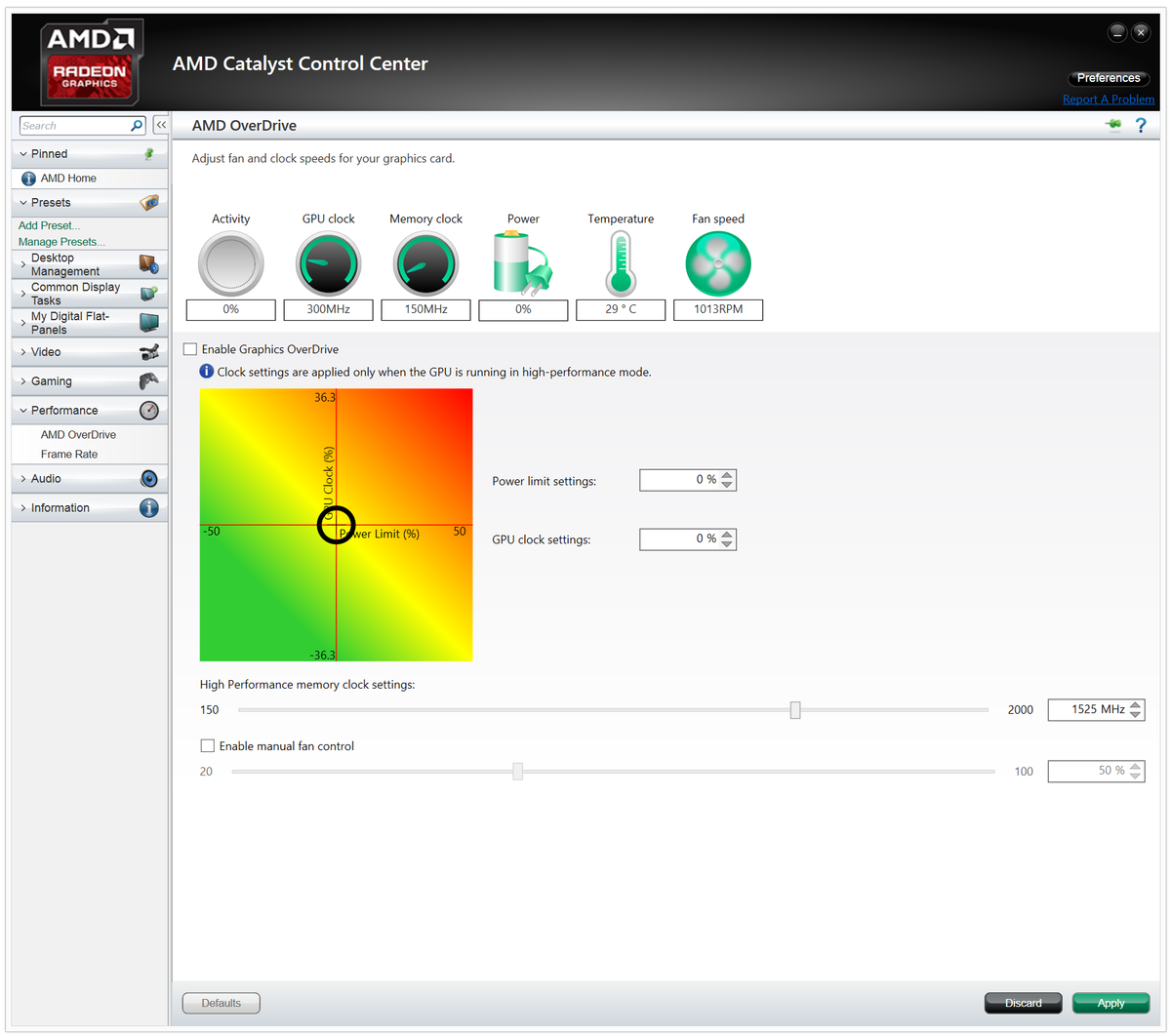The height and width of the screenshot is (1036, 1171).
Task: Select the Desktop Management icon
Action: [150, 263]
